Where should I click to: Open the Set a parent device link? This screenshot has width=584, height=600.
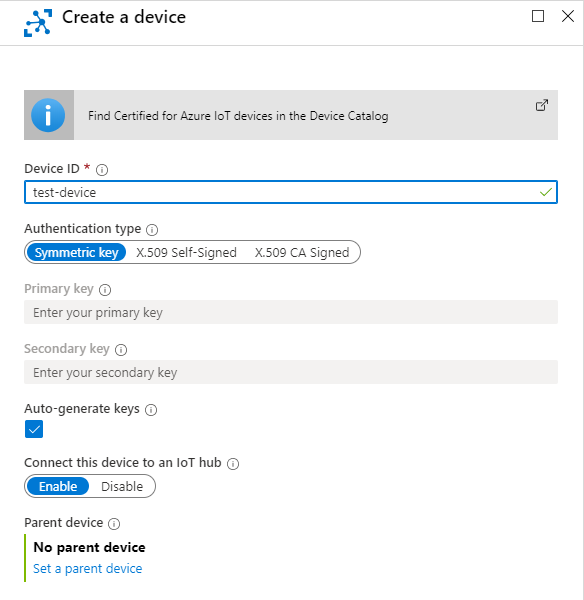tap(88, 569)
